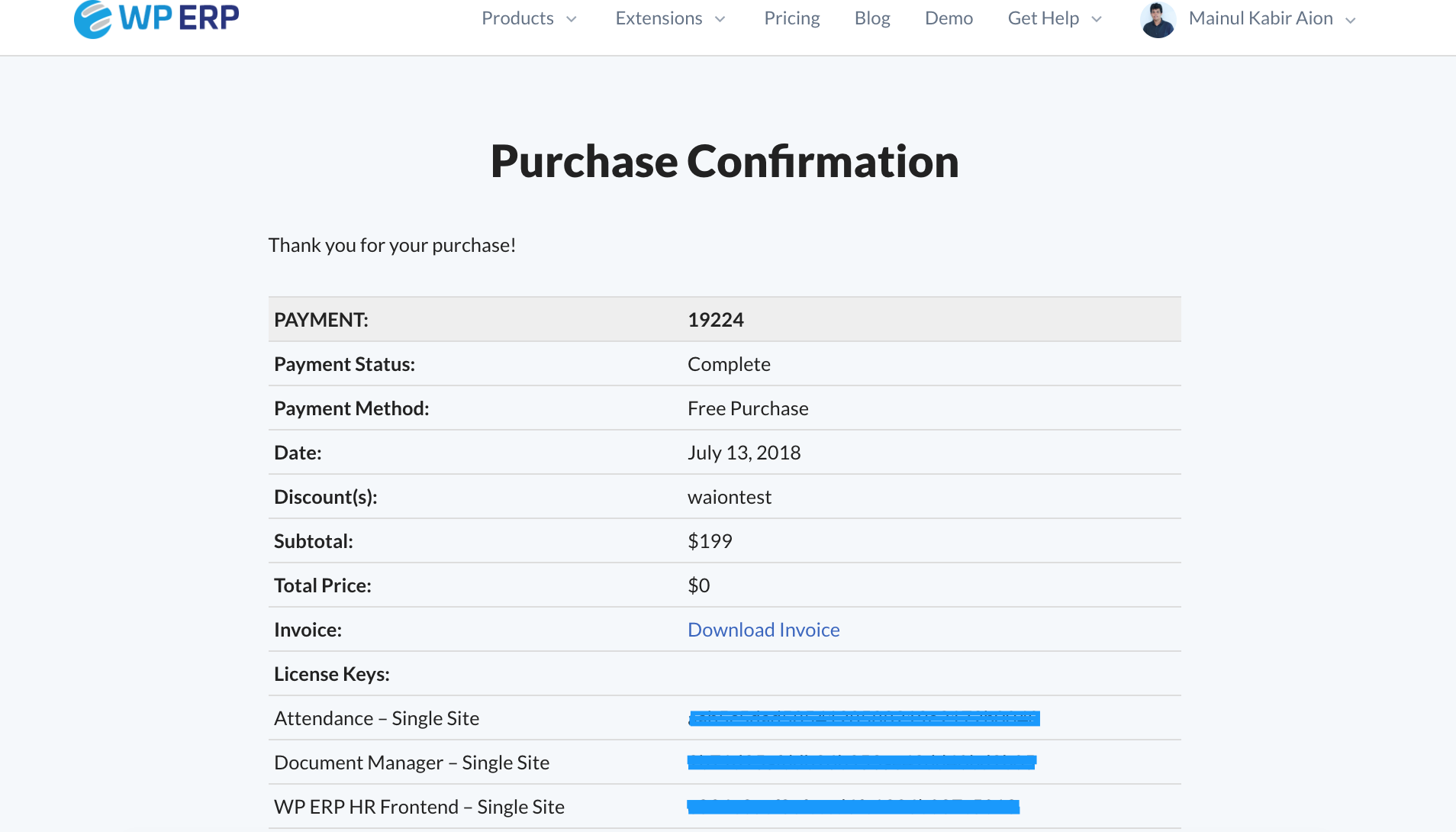This screenshot has width=1456, height=832.
Task: Click the Subtotal: label
Action: (314, 541)
